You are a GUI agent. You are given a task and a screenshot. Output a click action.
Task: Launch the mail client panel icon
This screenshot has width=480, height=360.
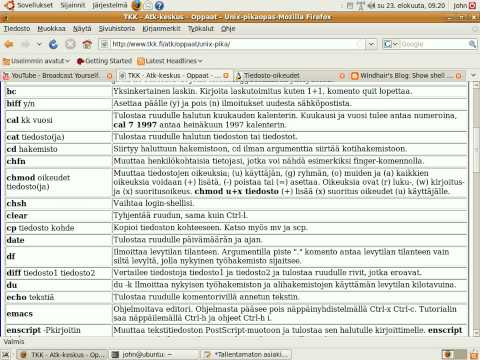pos(148,5)
